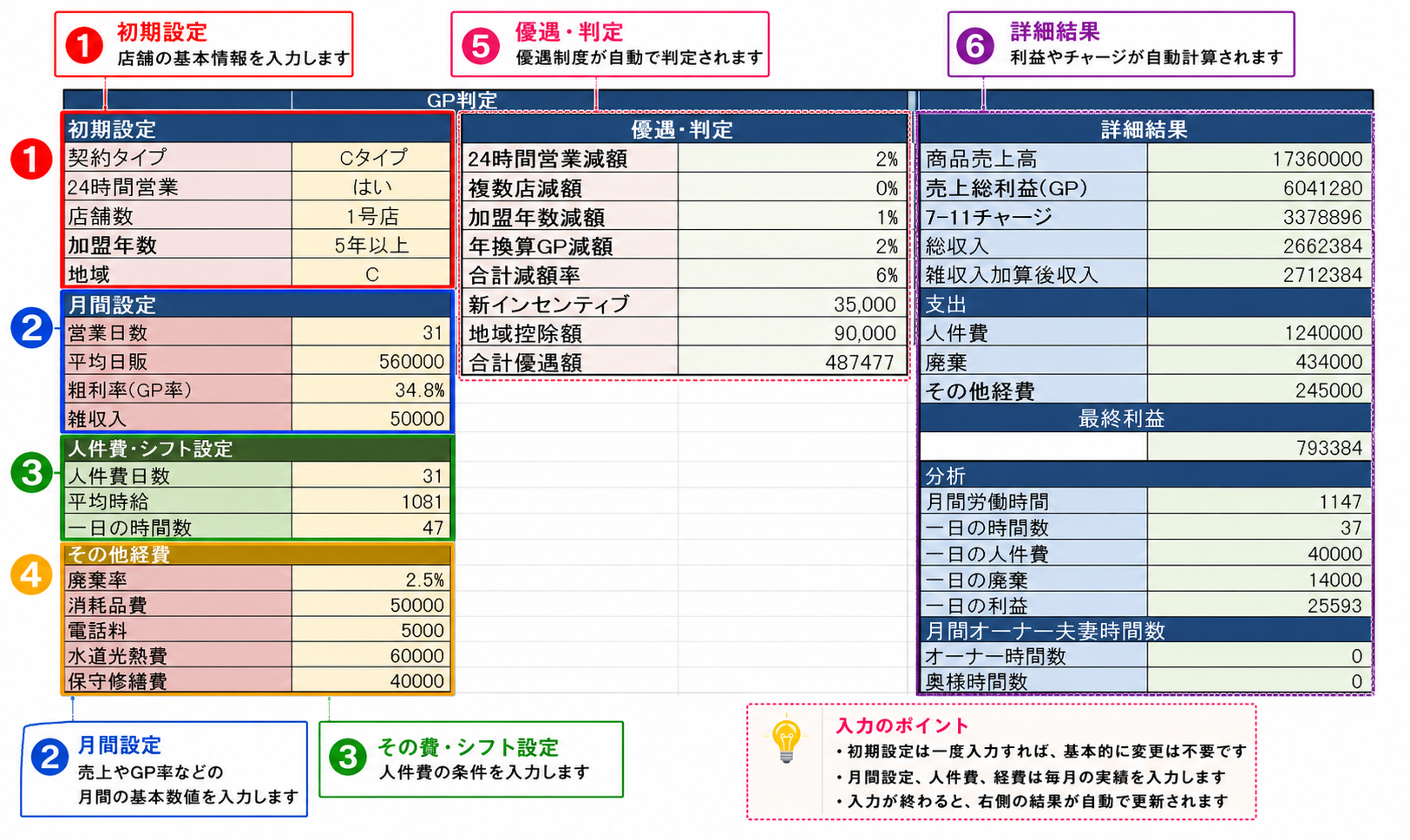Select the 廃棄率 value cell 2.5%

(371, 579)
